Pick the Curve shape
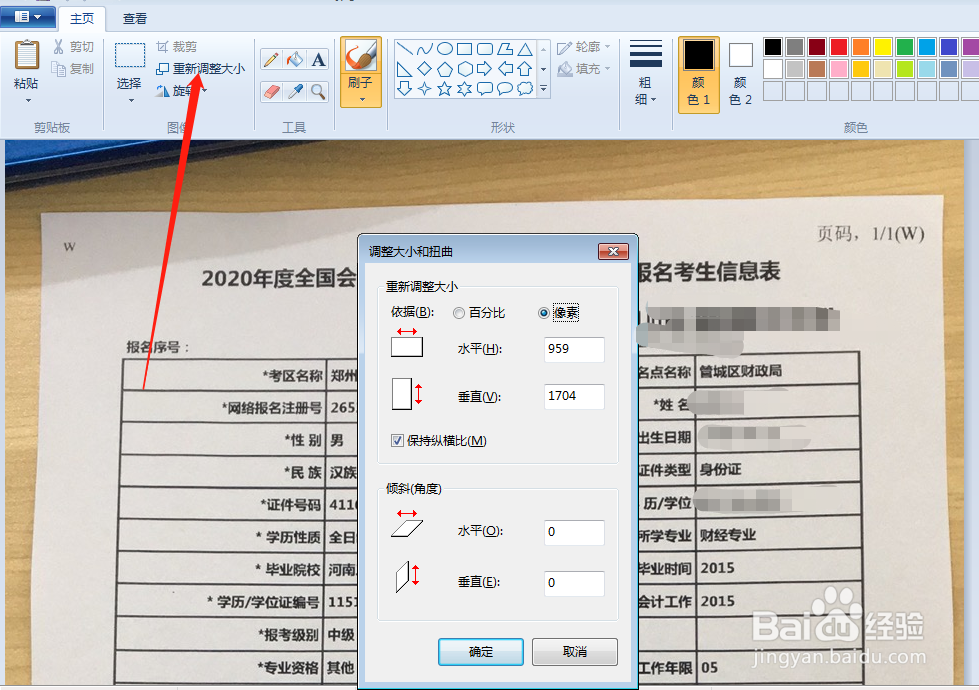The width and height of the screenshot is (979, 690). point(425,49)
